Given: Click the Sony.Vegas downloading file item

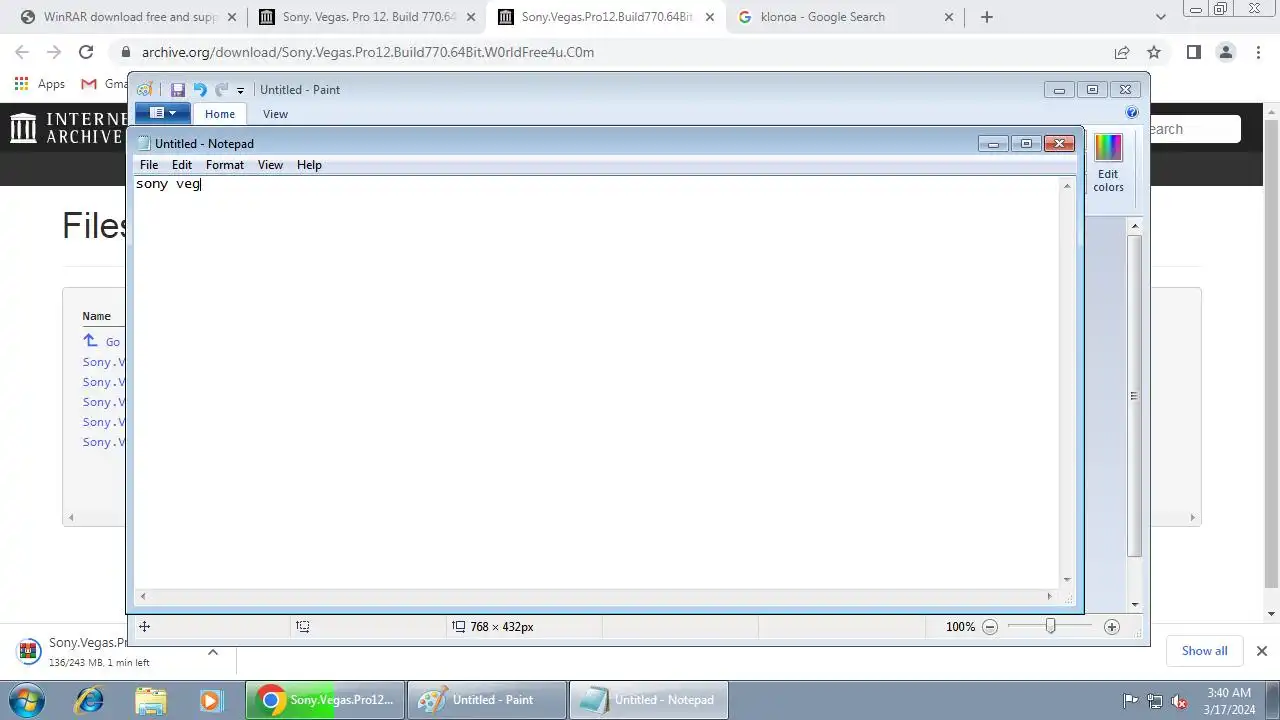Looking at the screenshot, I should [100, 652].
